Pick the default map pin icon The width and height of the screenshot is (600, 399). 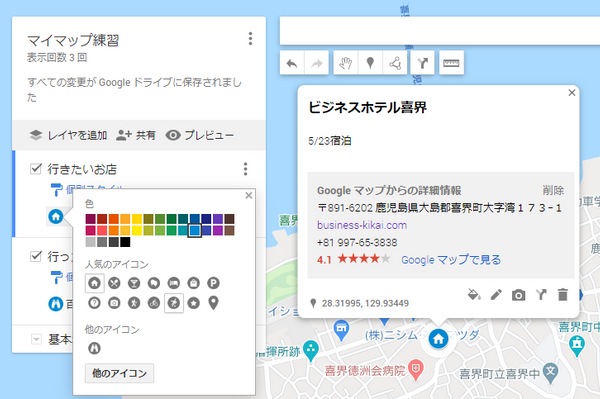tap(214, 303)
